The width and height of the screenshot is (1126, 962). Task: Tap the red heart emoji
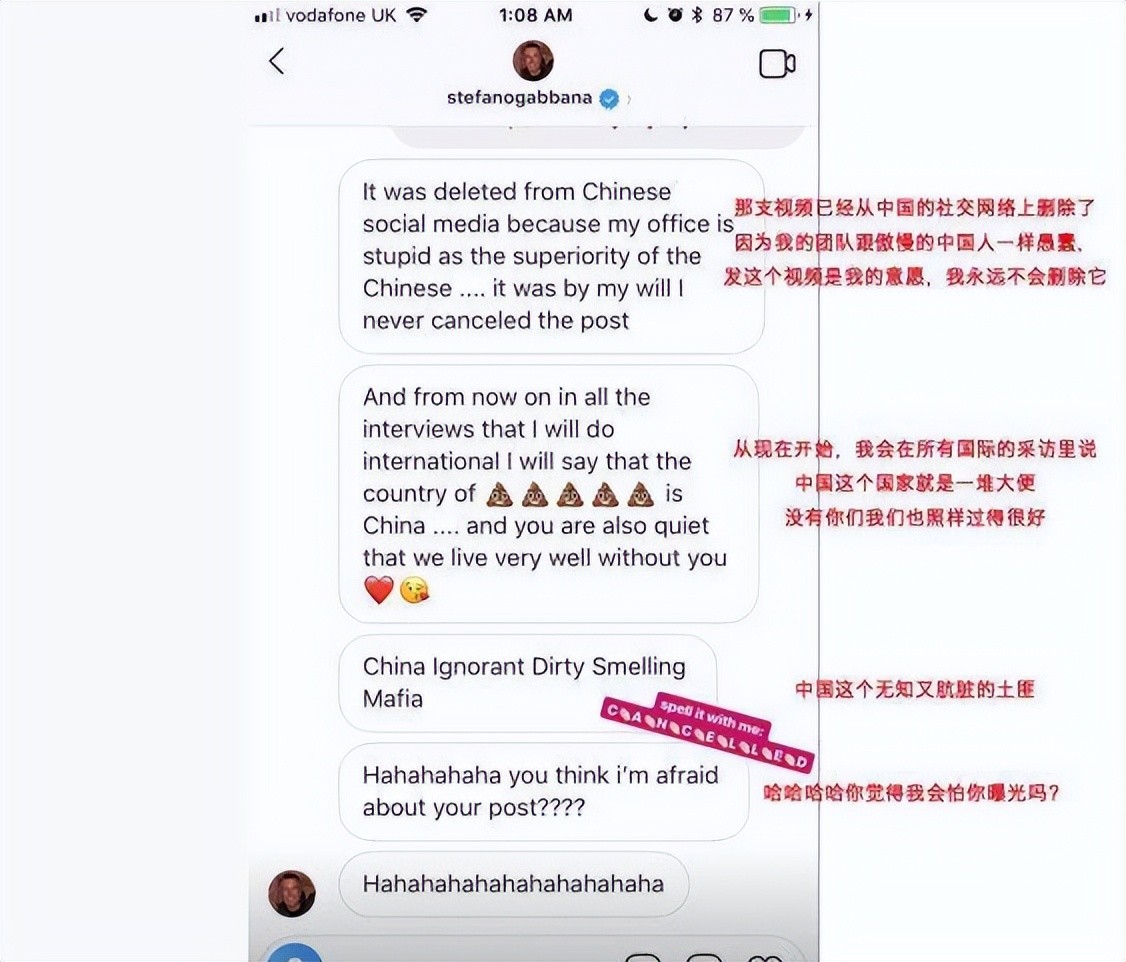click(378, 590)
